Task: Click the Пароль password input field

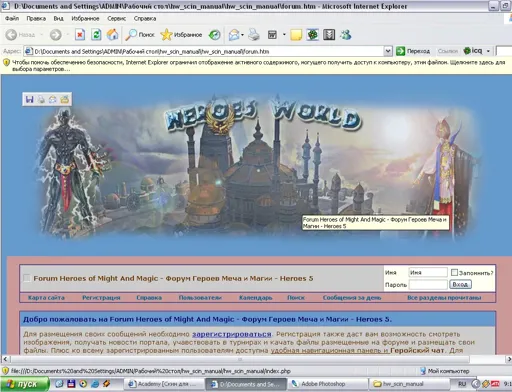Action: coord(428,285)
